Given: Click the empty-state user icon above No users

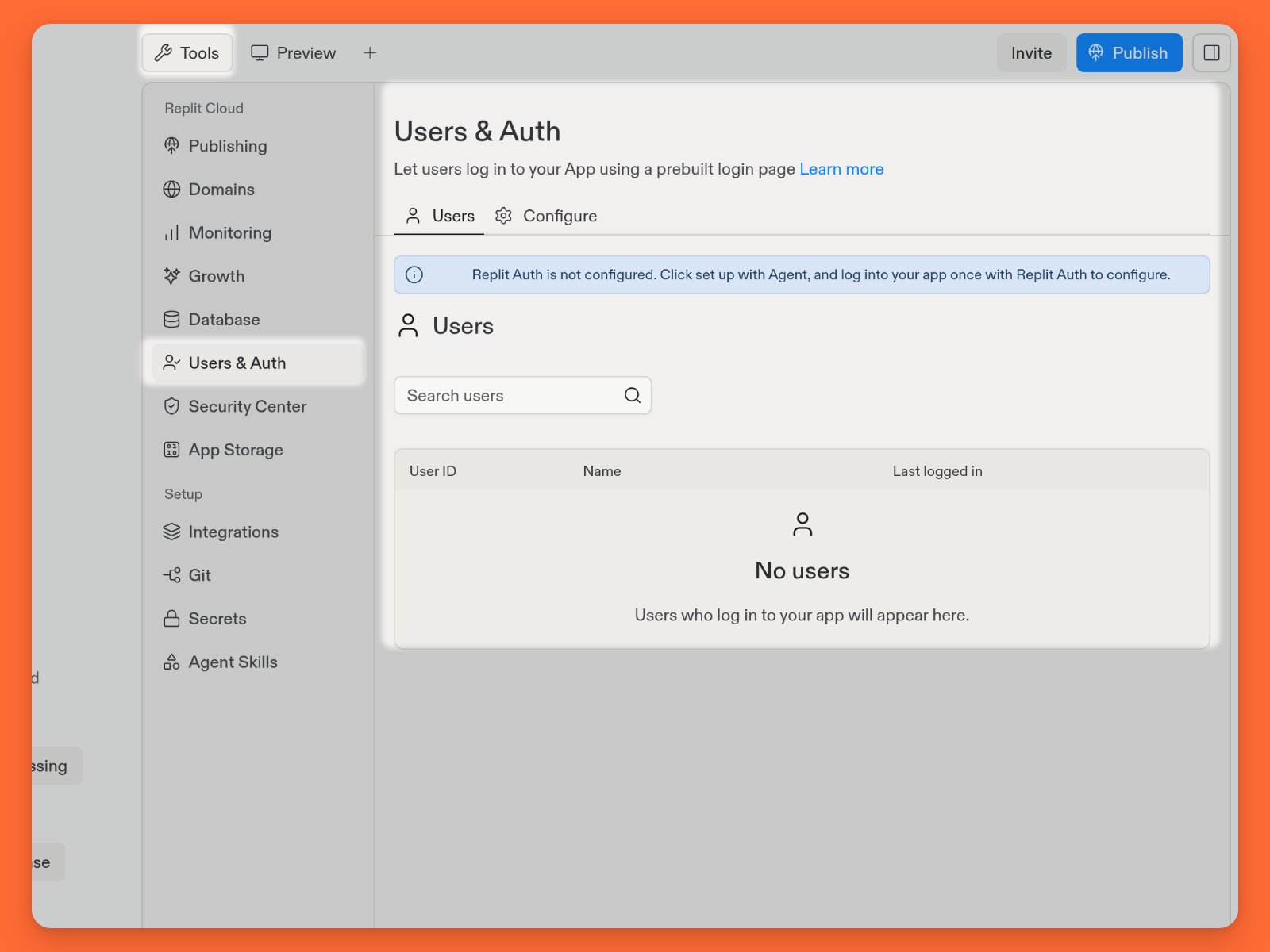Looking at the screenshot, I should (x=802, y=524).
